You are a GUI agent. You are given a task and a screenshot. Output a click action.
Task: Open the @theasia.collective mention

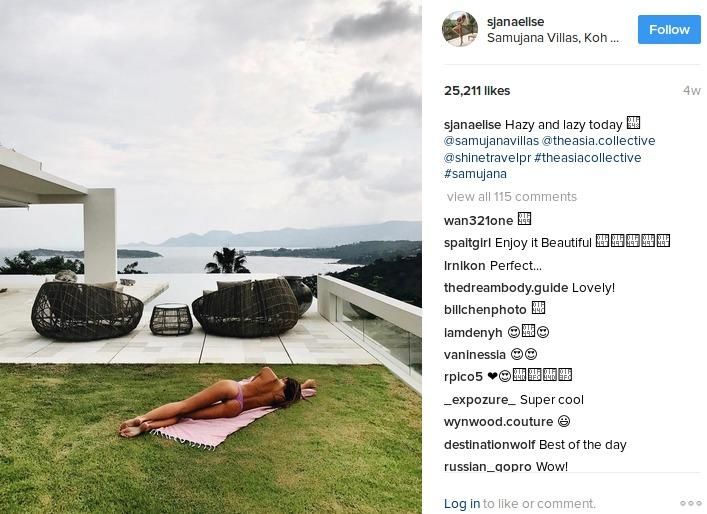598,141
